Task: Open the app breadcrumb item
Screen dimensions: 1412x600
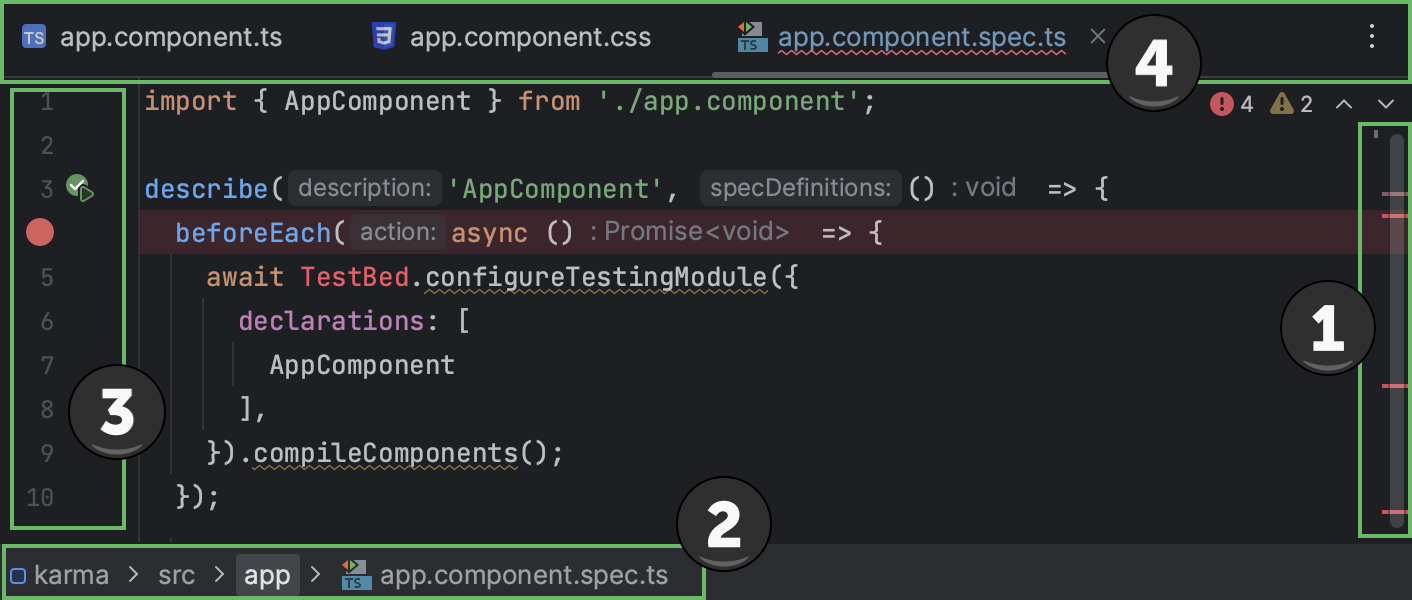Action: tap(268, 574)
